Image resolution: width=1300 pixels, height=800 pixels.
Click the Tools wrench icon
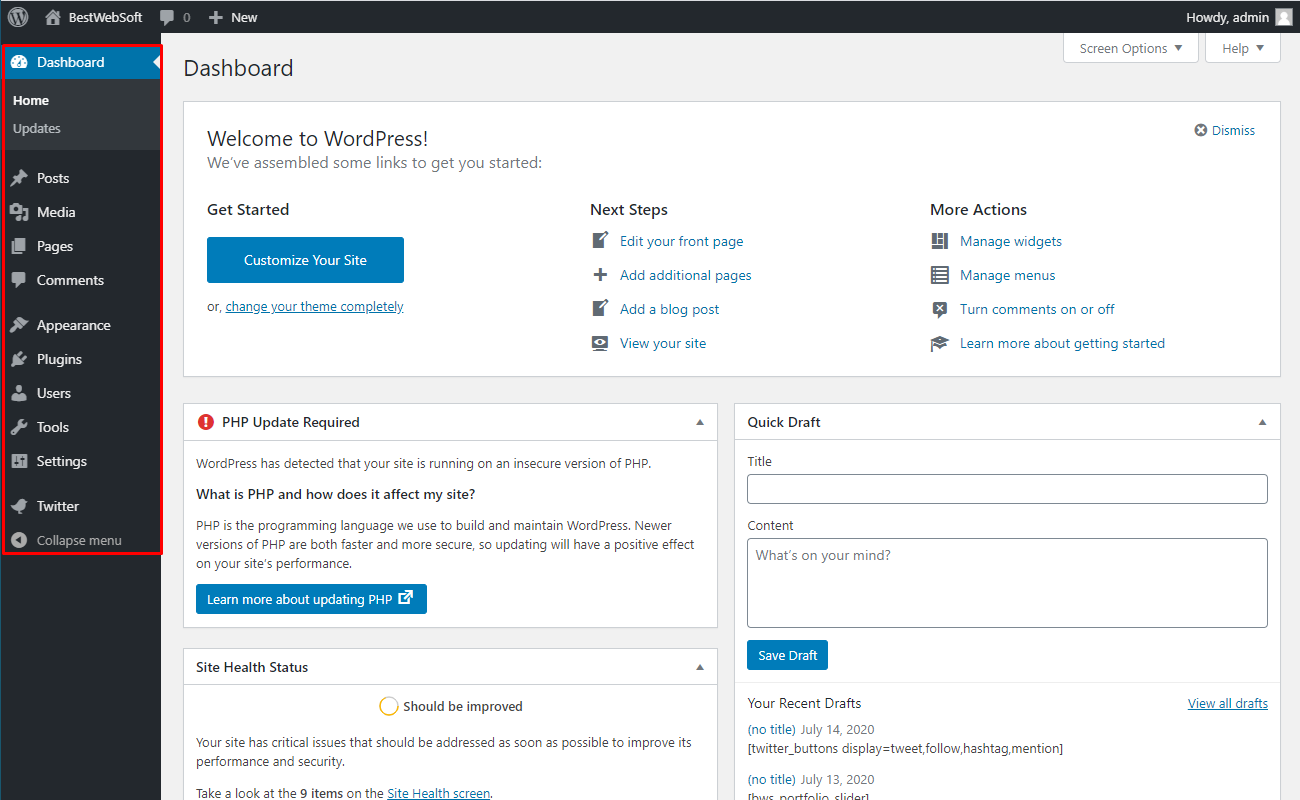coord(18,427)
